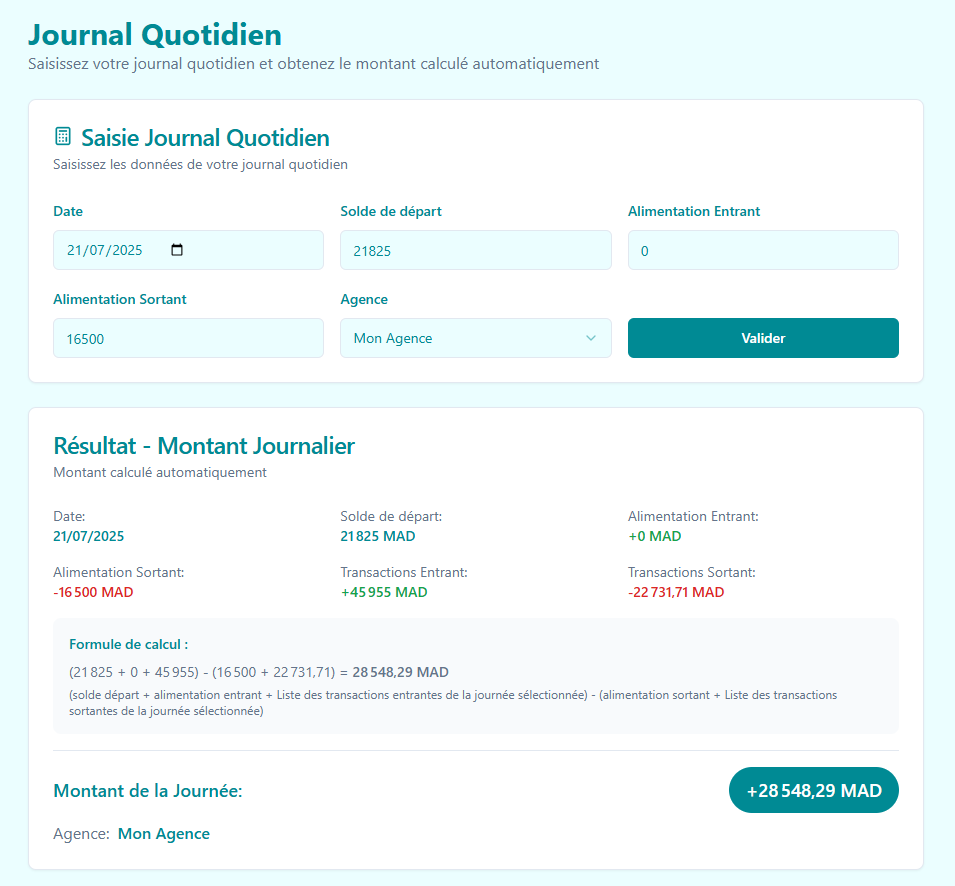Click the Mon Agence text near Agence label

coord(163,833)
